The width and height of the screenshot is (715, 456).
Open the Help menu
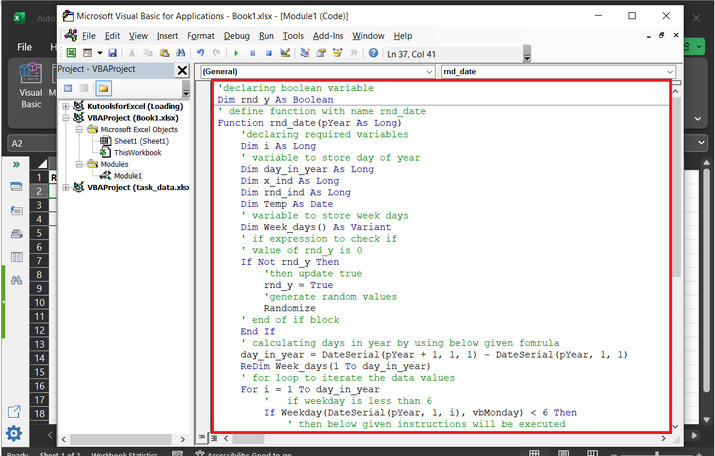click(x=403, y=36)
